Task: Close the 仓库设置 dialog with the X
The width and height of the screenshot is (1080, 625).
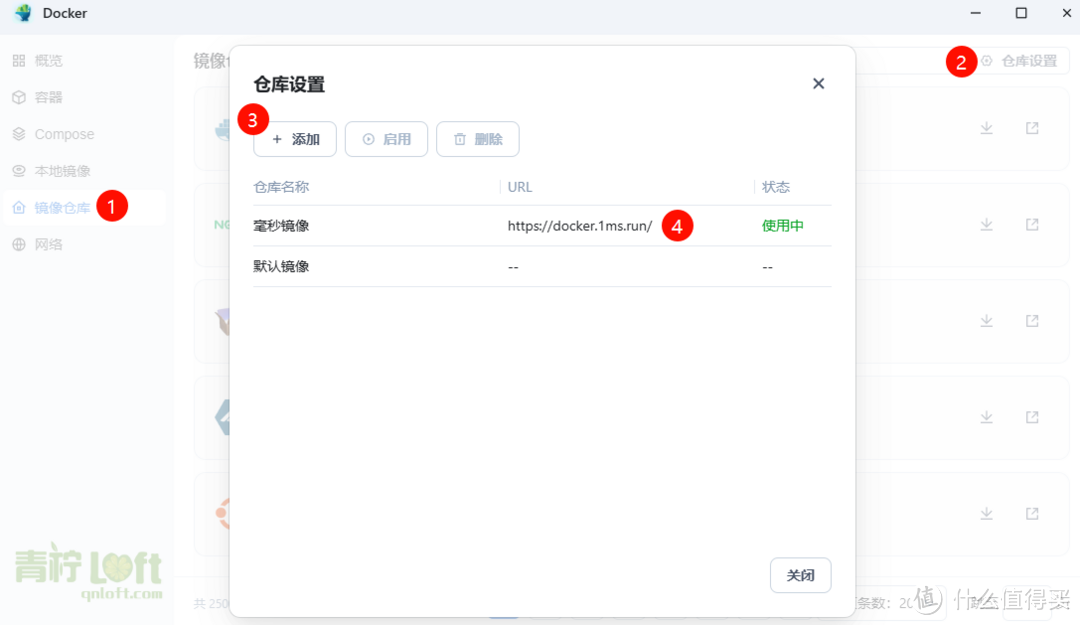Action: point(818,83)
